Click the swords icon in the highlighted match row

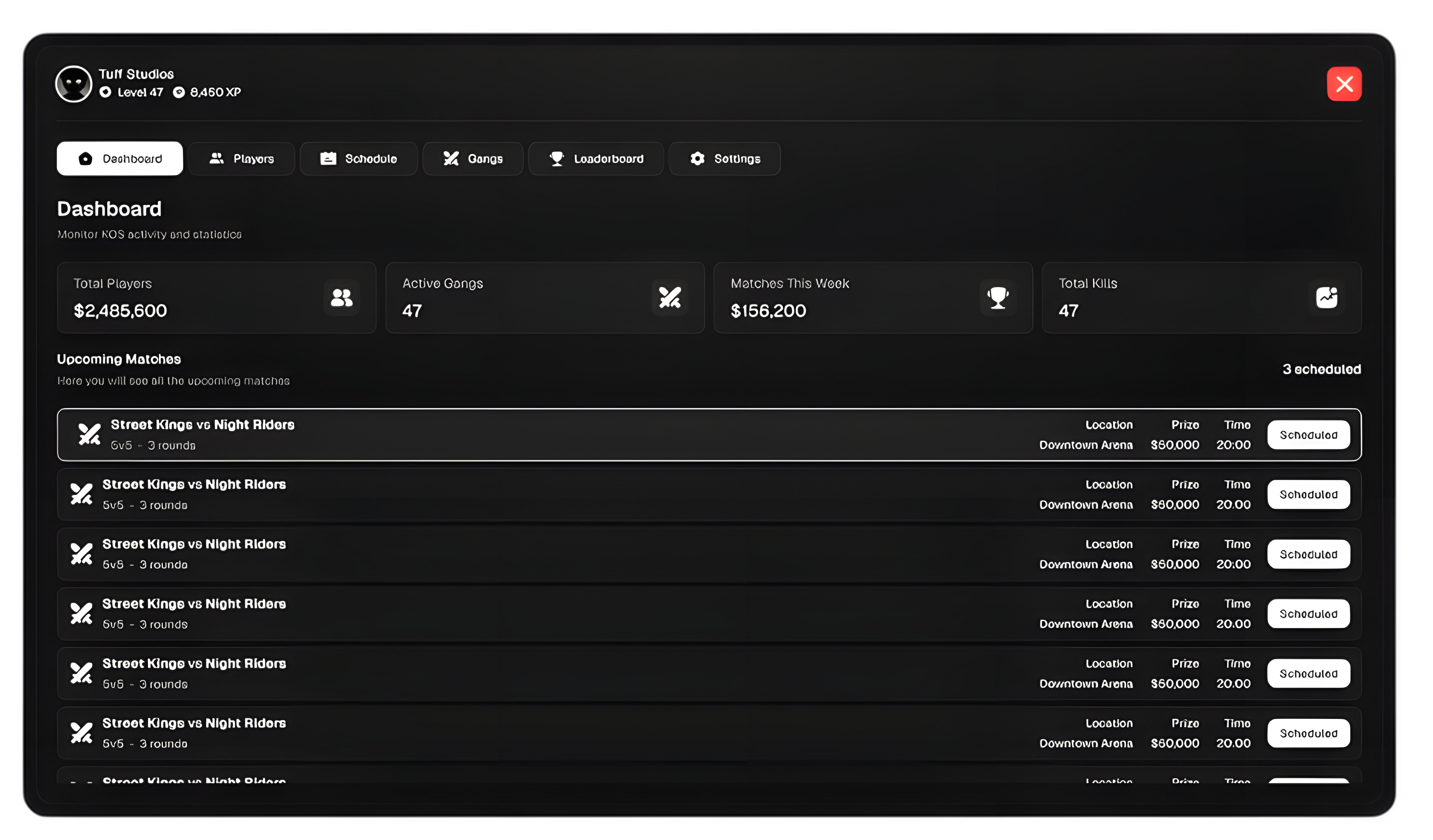(x=89, y=435)
